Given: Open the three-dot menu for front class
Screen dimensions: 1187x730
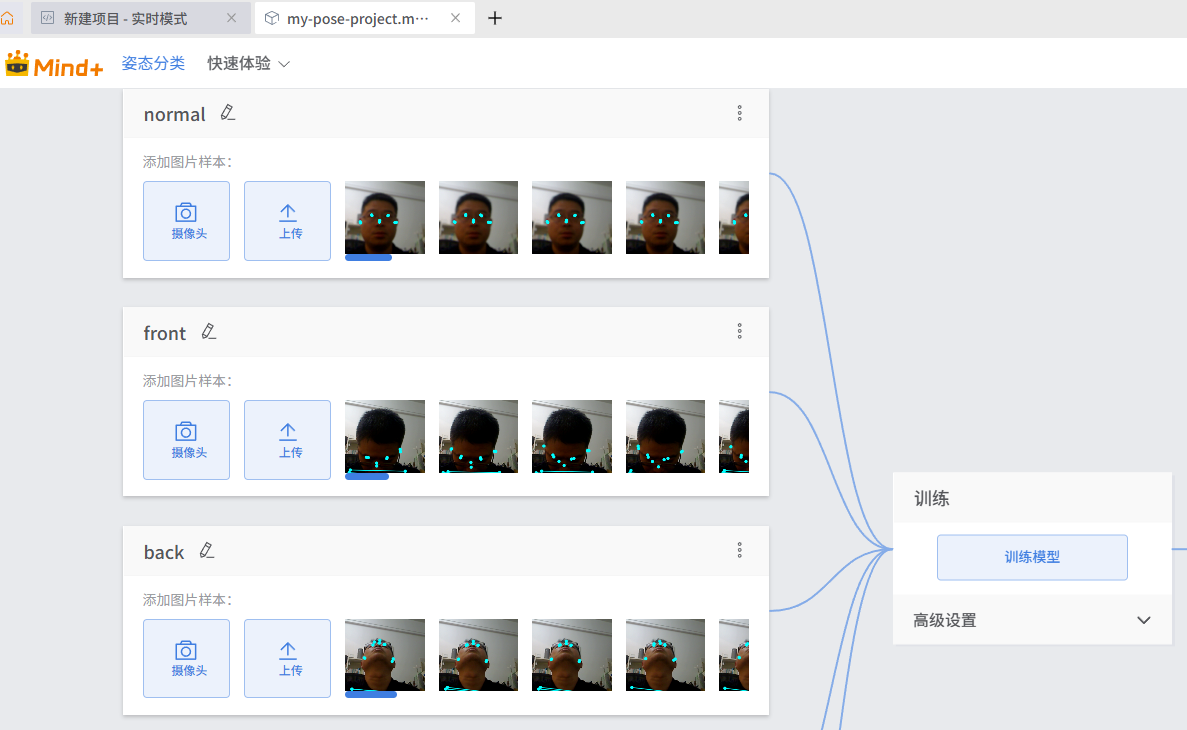Looking at the screenshot, I should [740, 331].
